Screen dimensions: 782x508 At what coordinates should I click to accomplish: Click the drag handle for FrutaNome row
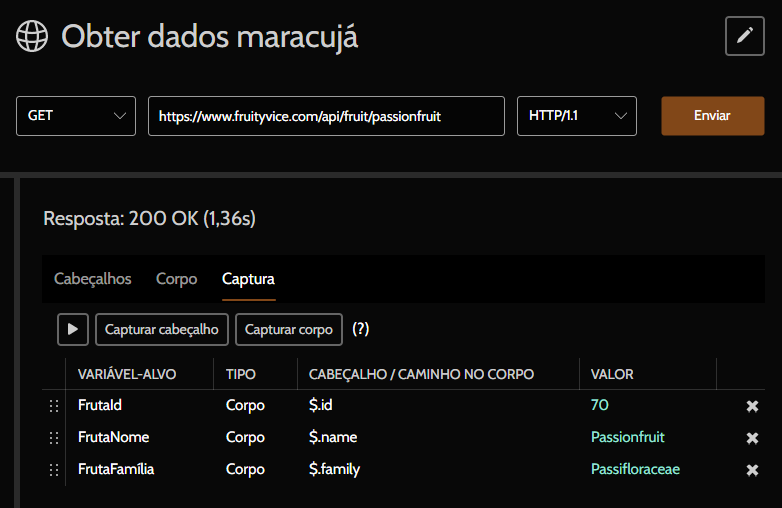click(x=54, y=438)
